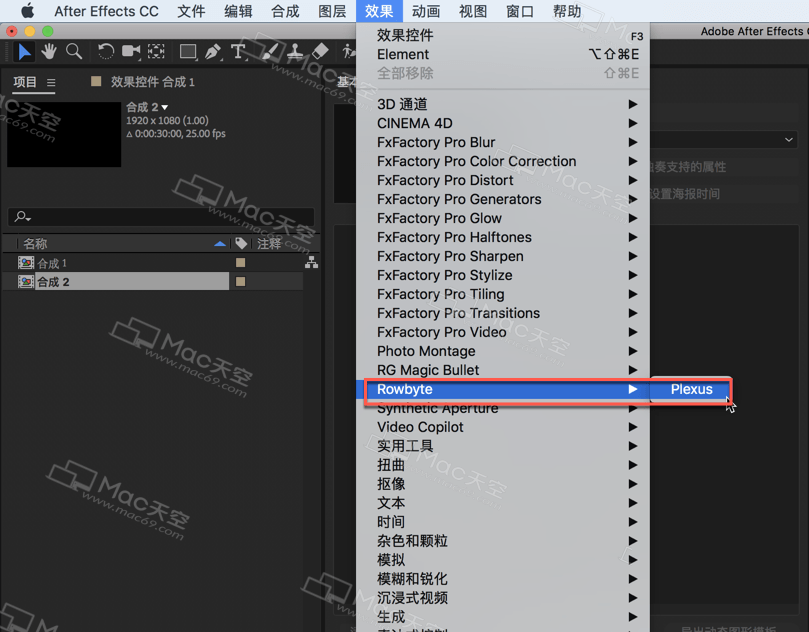Image resolution: width=809 pixels, height=632 pixels.
Task: Expand the Rowbyte submenu
Action: point(503,389)
